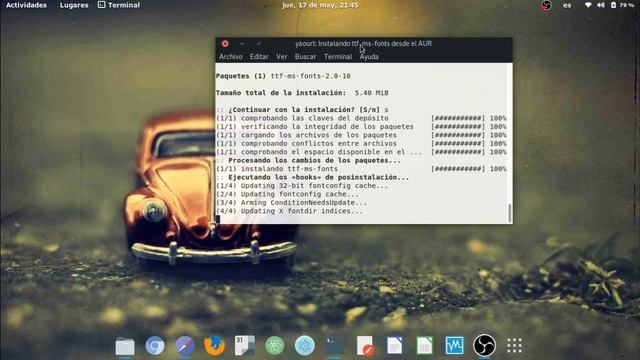Minimize the terminal window
Image resolution: width=640 pixels, height=360 pixels.
[x=242, y=44]
